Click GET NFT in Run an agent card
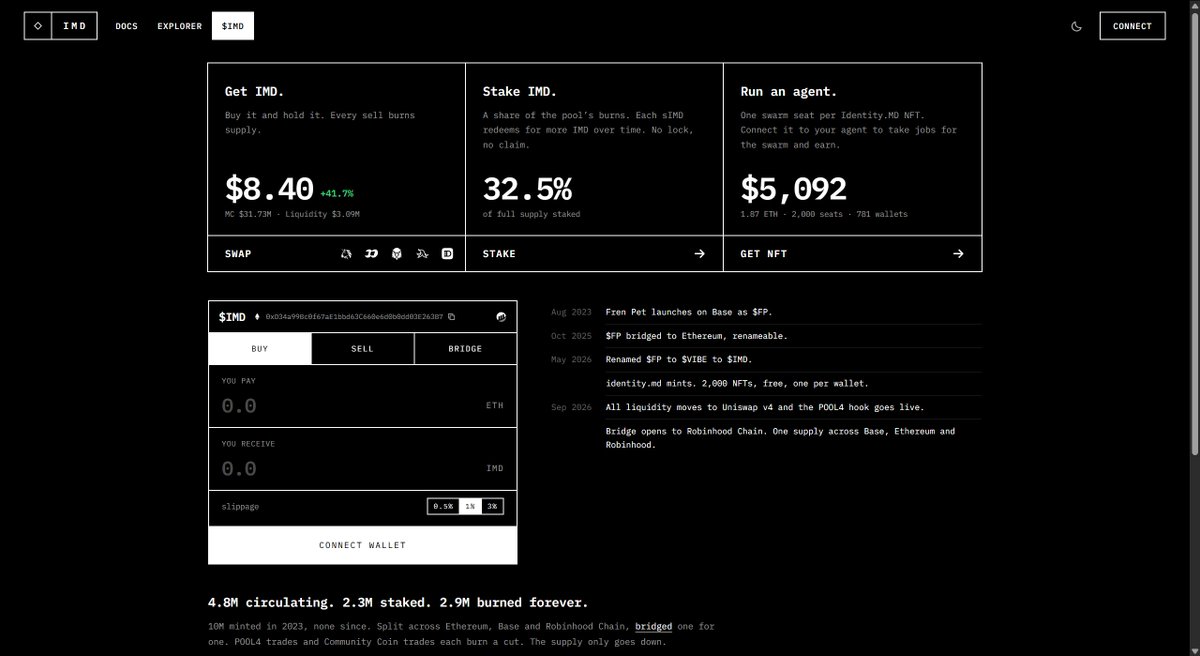The width and height of the screenshot is (1200, 656). pyautogui.click(x=764, y=254)
